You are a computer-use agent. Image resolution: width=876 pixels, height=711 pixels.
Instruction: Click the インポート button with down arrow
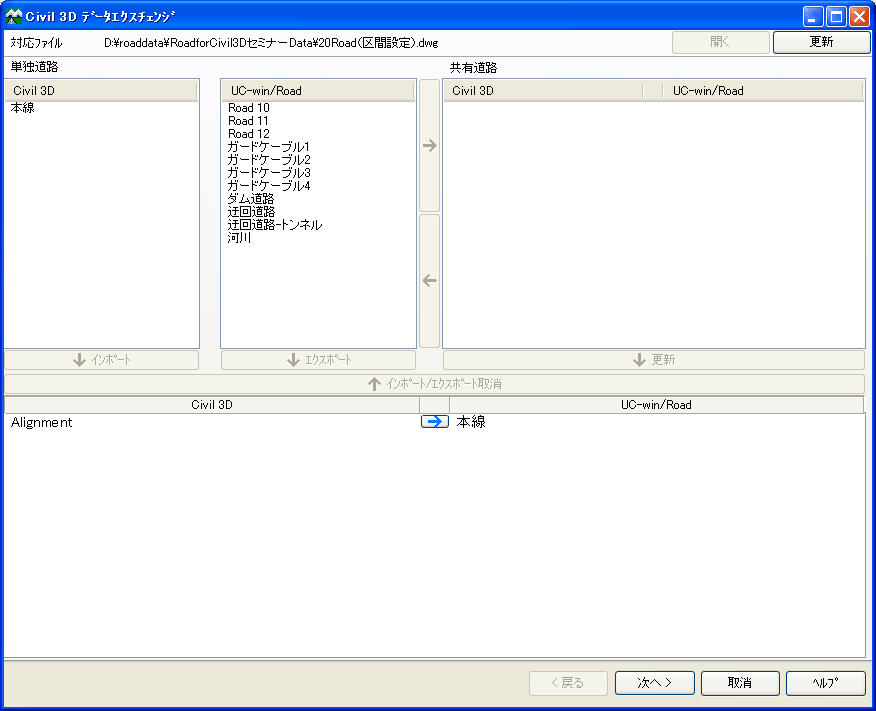(102, 360)
